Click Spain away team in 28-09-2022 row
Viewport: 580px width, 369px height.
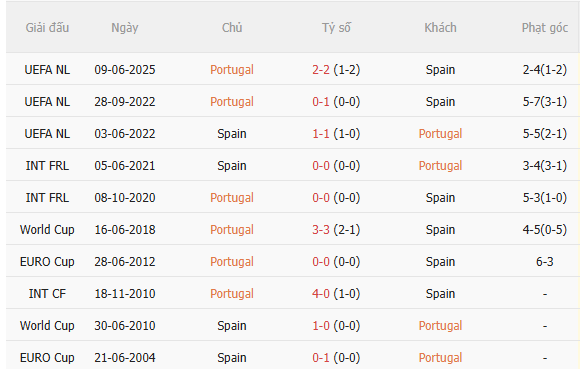(440, 102)
